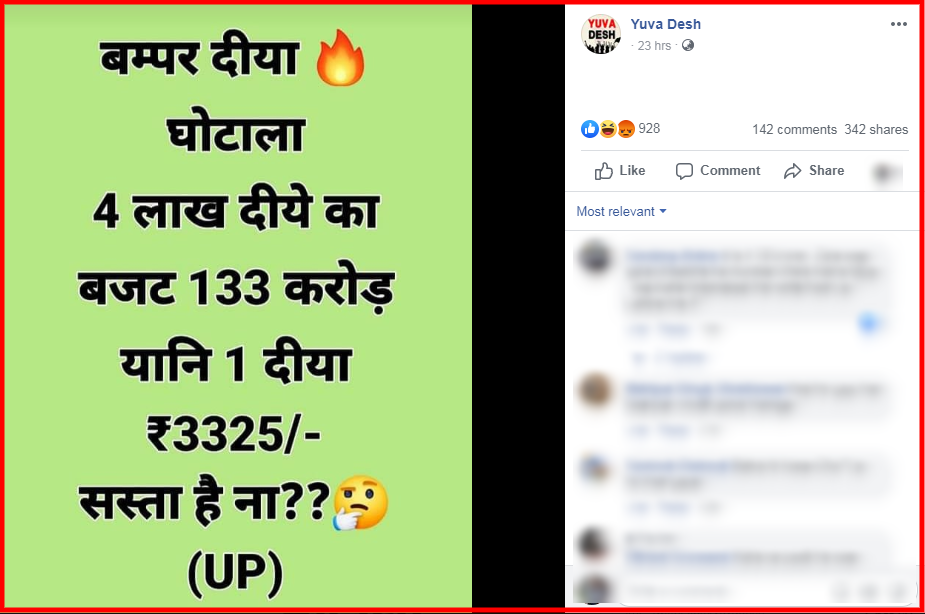
Task: Click the thumbs-up Like button icon
Action: (603, 171)
